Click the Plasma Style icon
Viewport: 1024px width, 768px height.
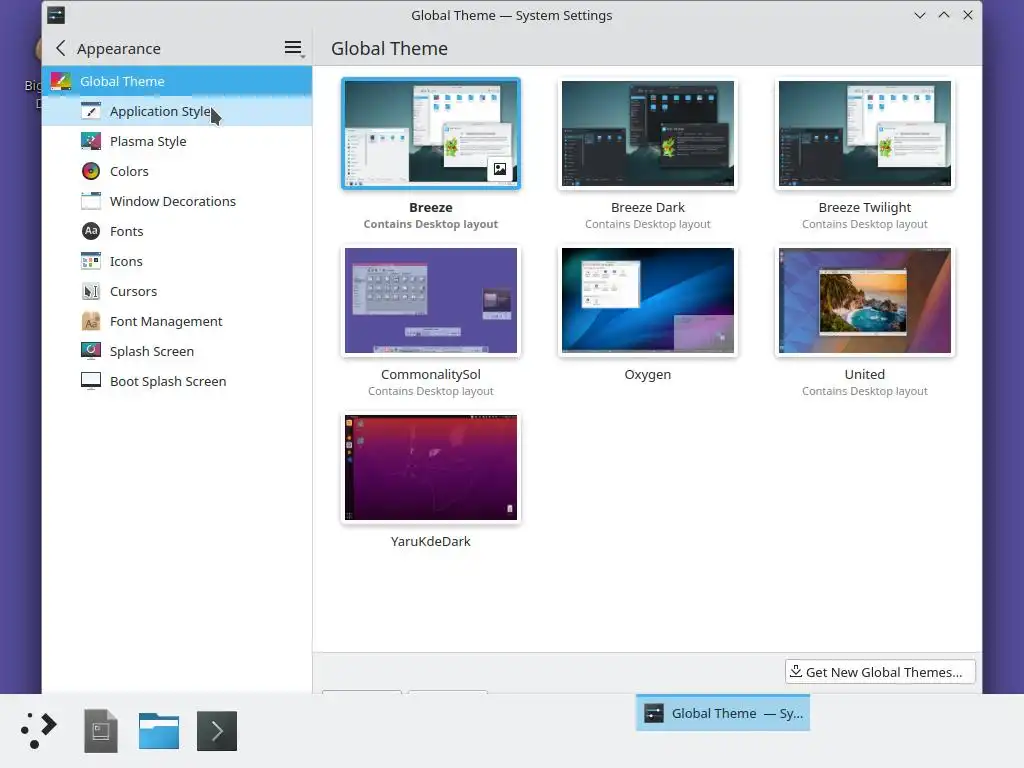coord(91,141)
